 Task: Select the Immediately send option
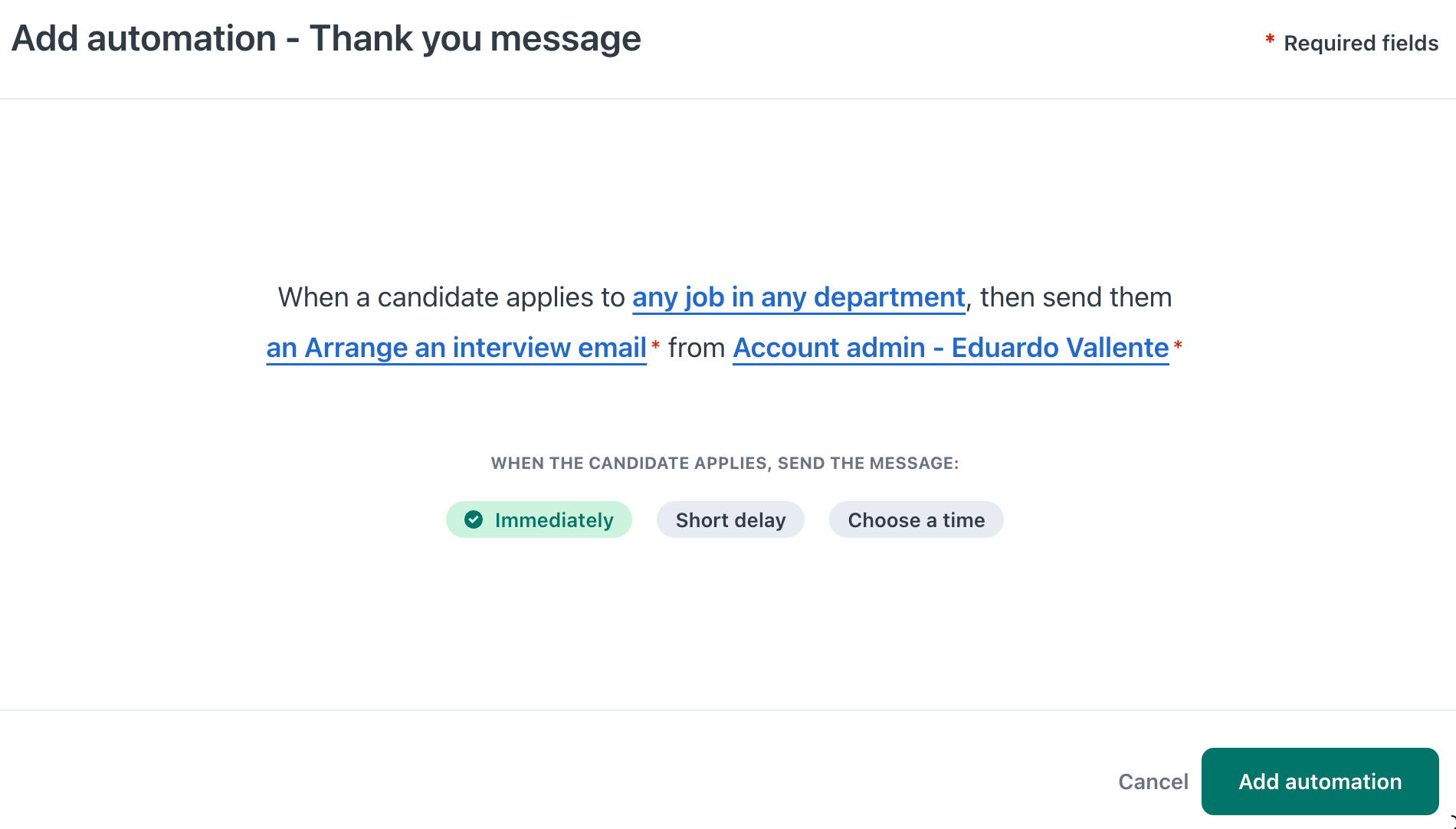539,520
